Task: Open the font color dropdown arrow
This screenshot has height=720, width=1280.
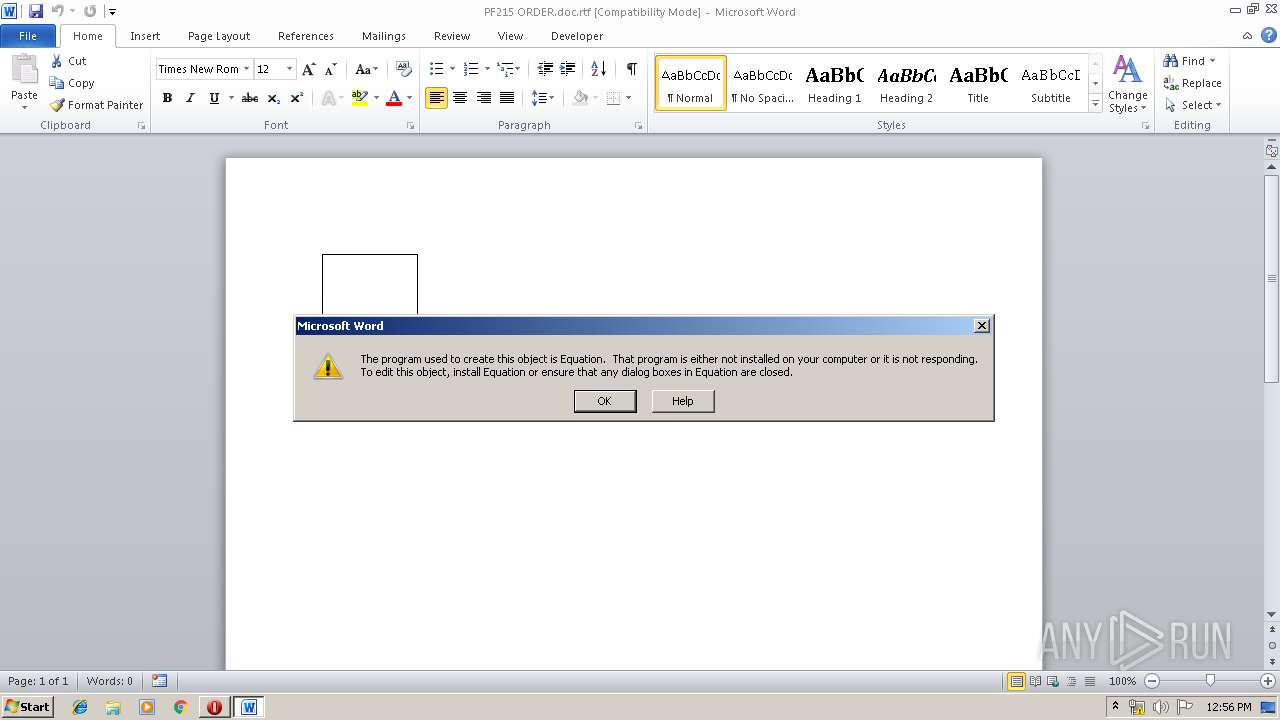Action: [x=410, y=98]
